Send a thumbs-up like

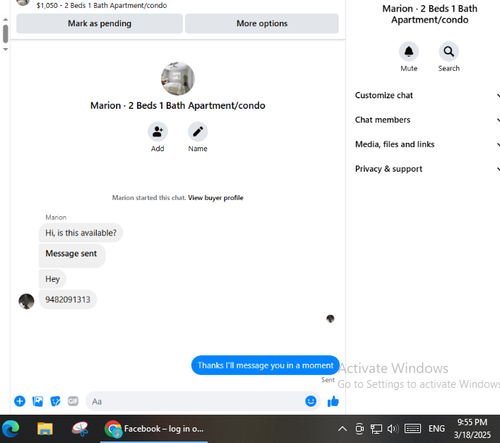click(333, 401)
